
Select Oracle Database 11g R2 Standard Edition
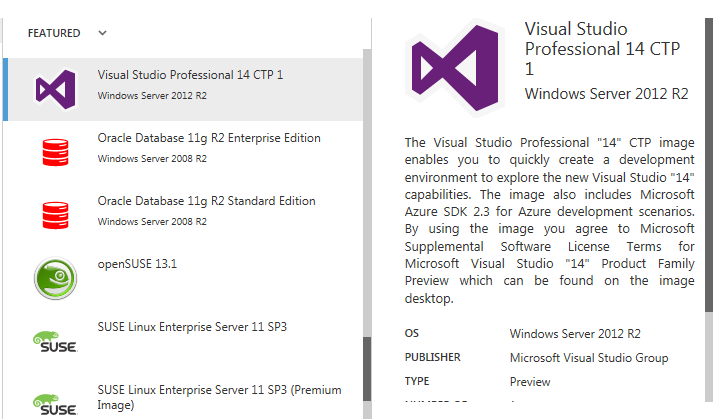[x=185, y=215]
